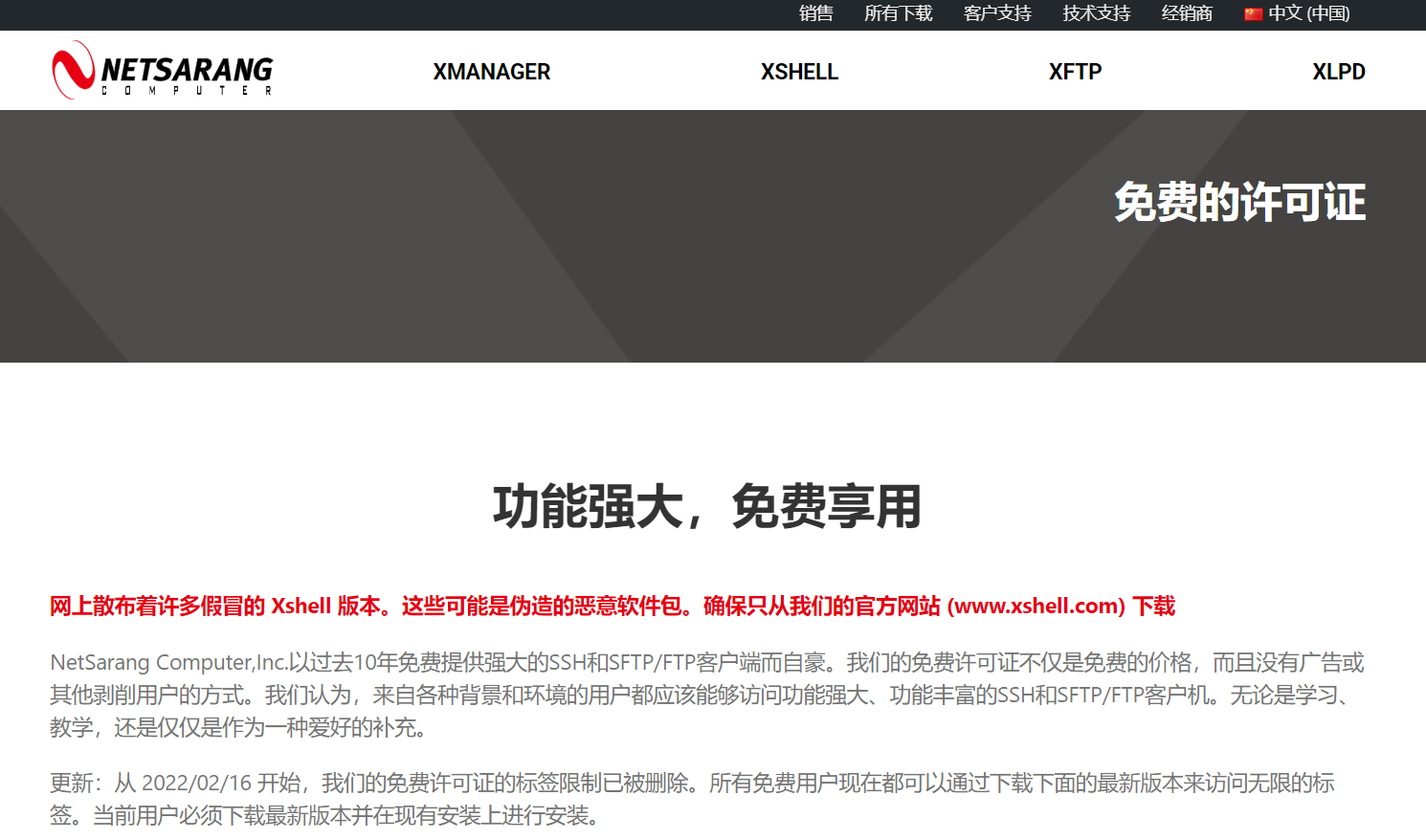Open the XMANAGER product menu

(x=492, y=72)
